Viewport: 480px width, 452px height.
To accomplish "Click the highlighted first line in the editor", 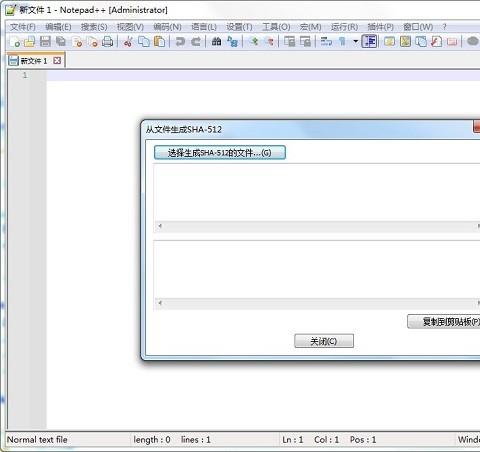I will pyautogui.click(x=263, y=76).
